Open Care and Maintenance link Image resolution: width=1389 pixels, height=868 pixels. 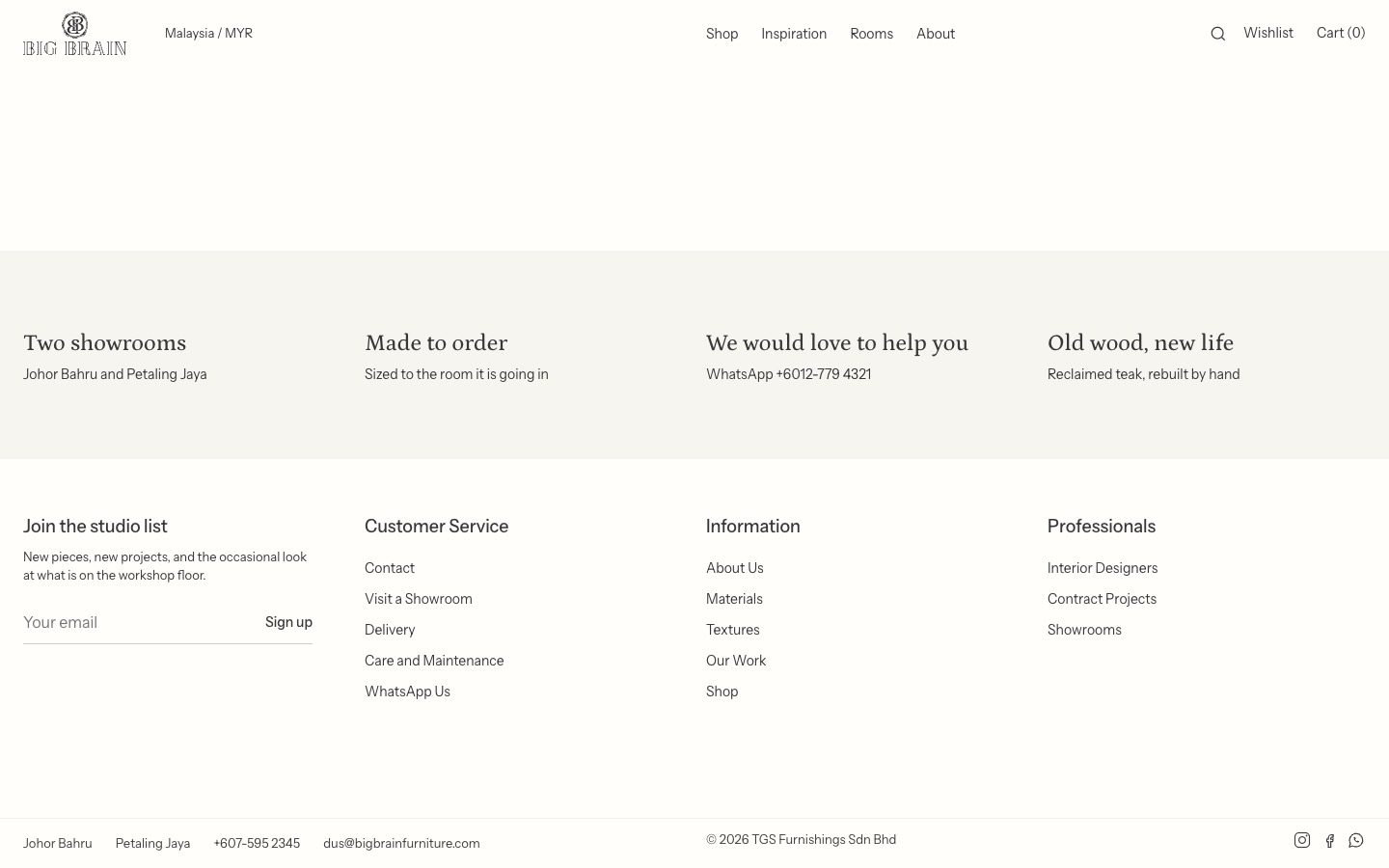tap(434, 661)
